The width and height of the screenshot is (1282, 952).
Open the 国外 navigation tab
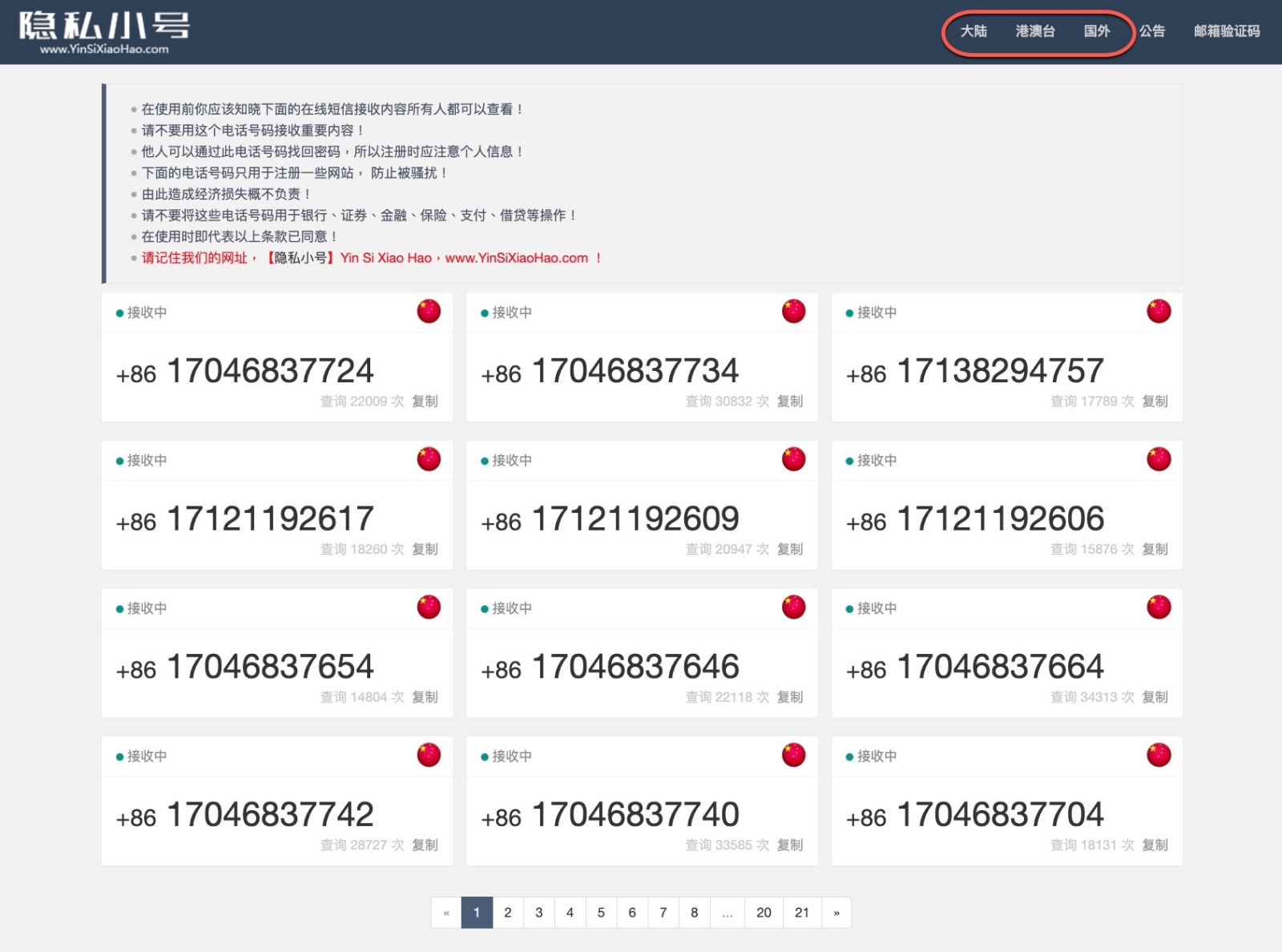click(x=1097, y=31)
